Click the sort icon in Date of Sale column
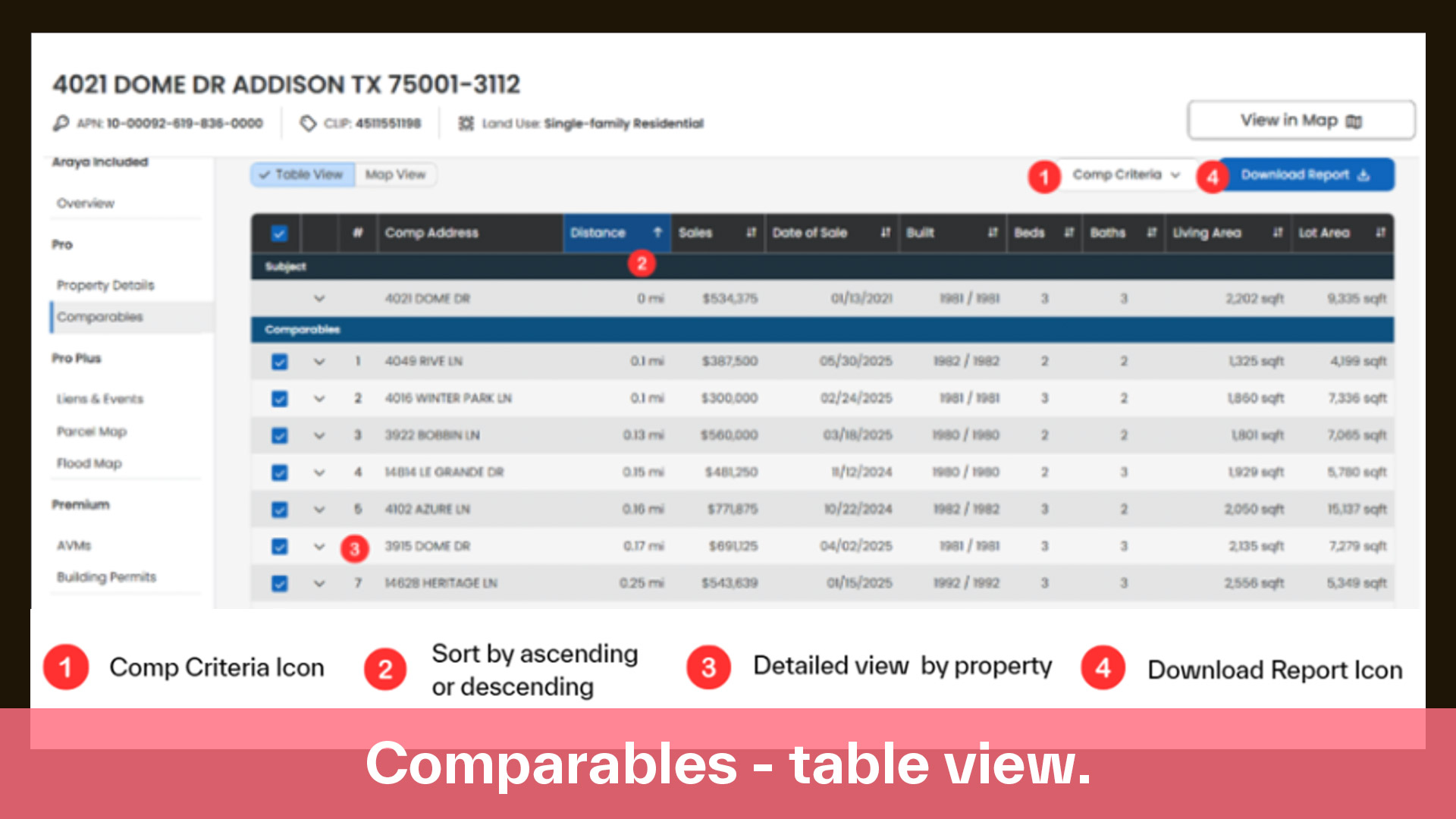This screenshot has height=819, width=1456. 885,233
